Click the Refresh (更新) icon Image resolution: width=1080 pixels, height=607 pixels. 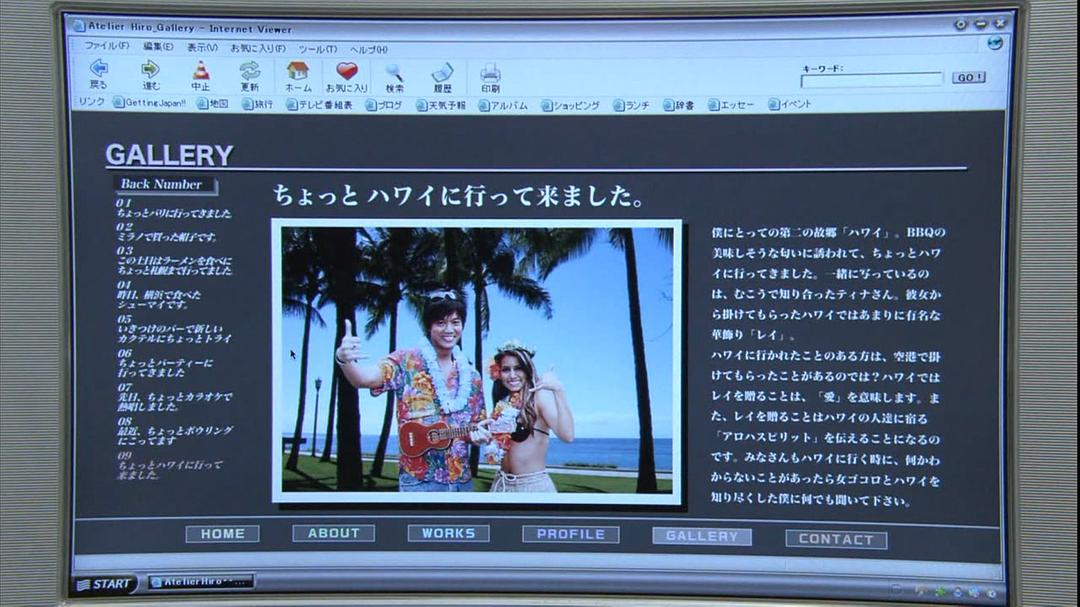coord(249,70)
